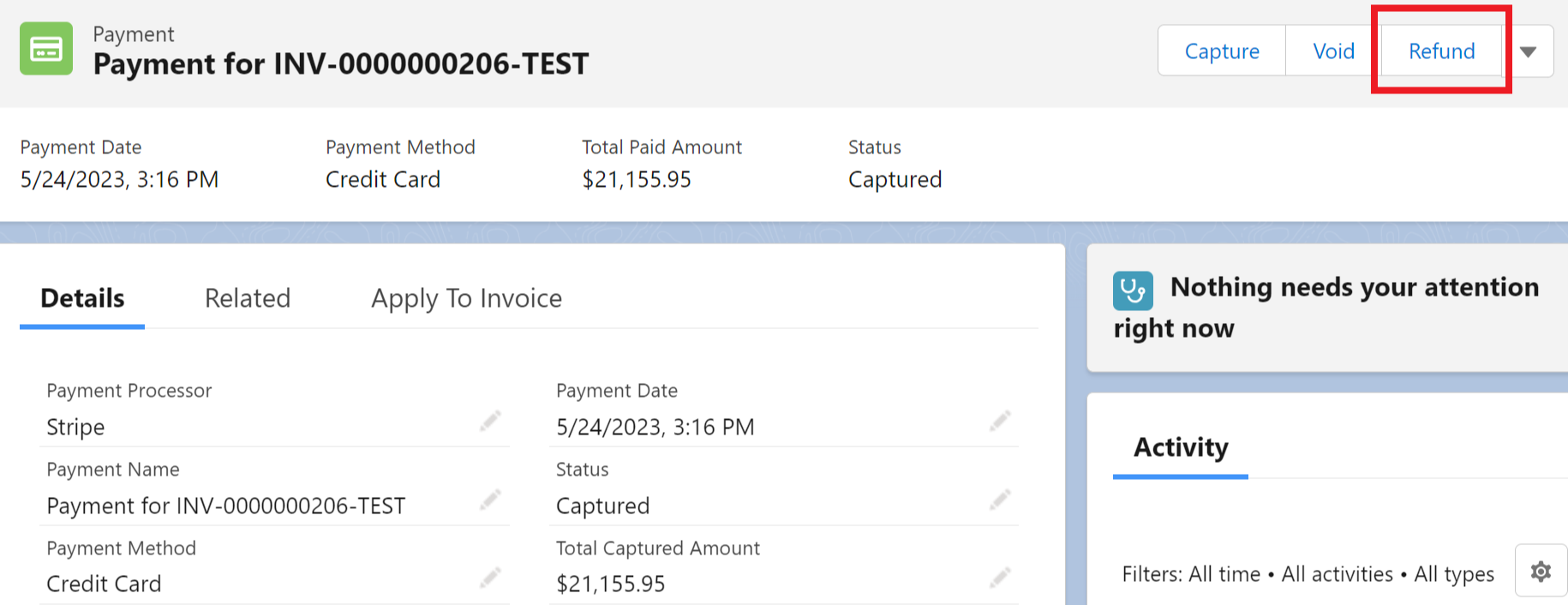Select the Details tab
Viewport: 1568px width, 605px height.
coord(82,298)
